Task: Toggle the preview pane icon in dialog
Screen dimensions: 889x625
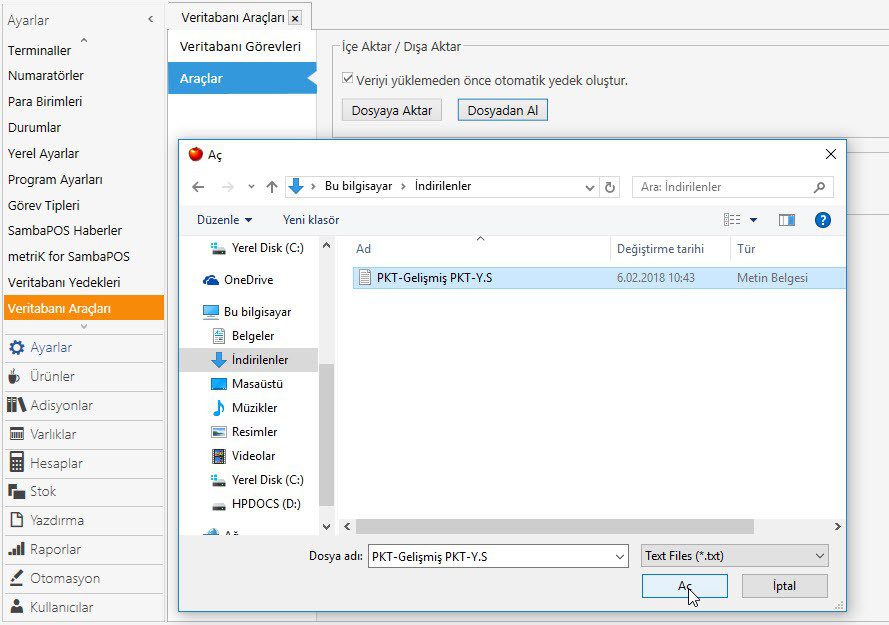Action: tap(786, 220)
